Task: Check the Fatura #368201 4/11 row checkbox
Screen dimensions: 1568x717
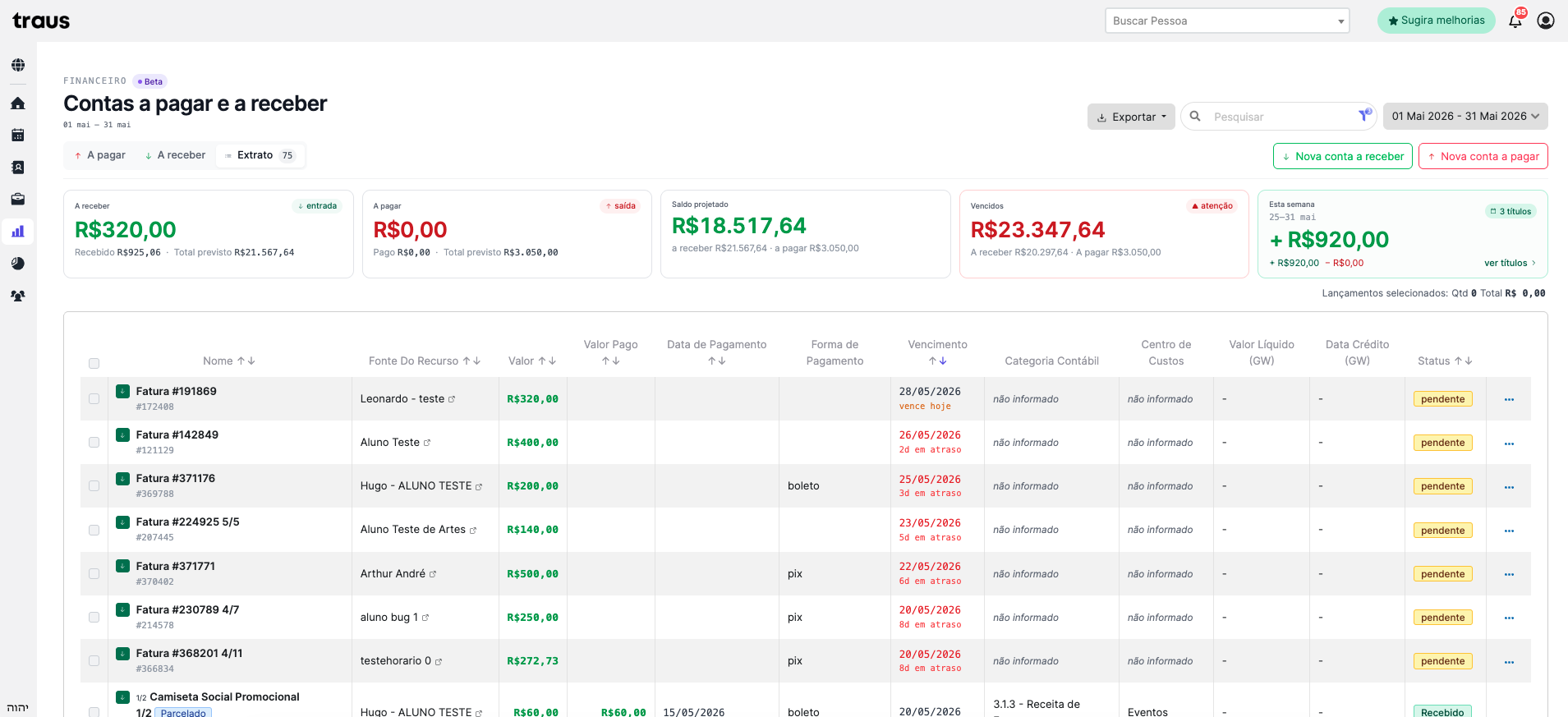Action: pyautogui.click(x=94, y=660)
